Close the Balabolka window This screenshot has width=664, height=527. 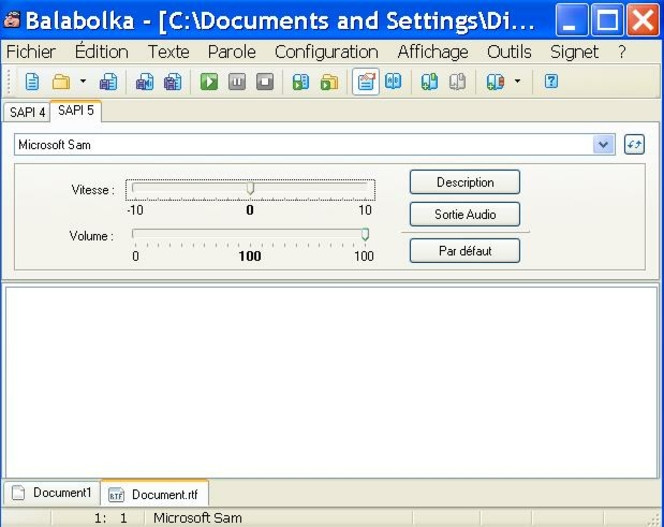[643, 20]
